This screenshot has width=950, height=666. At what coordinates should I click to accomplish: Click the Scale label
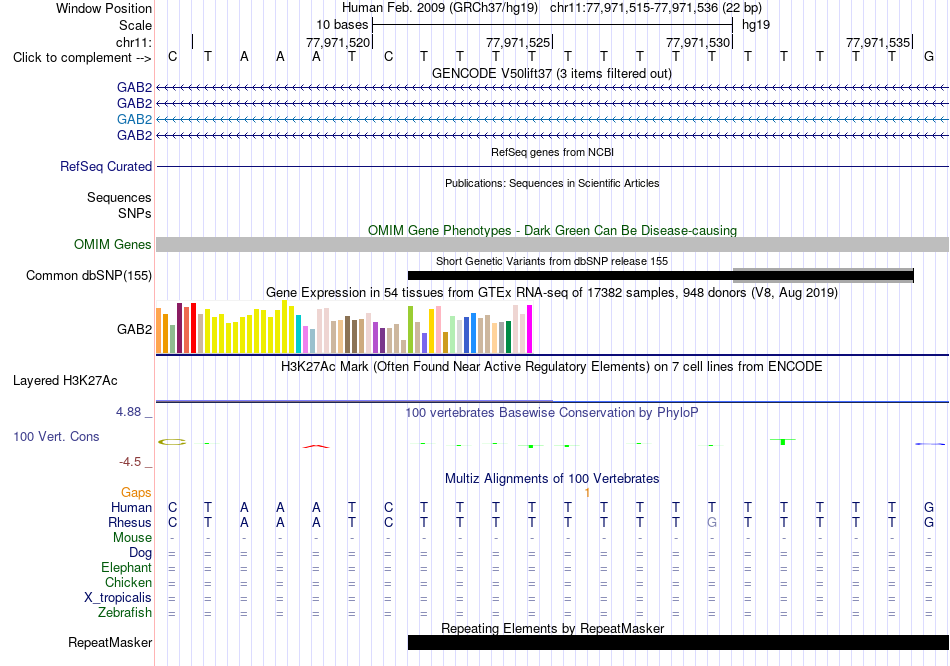136,25
